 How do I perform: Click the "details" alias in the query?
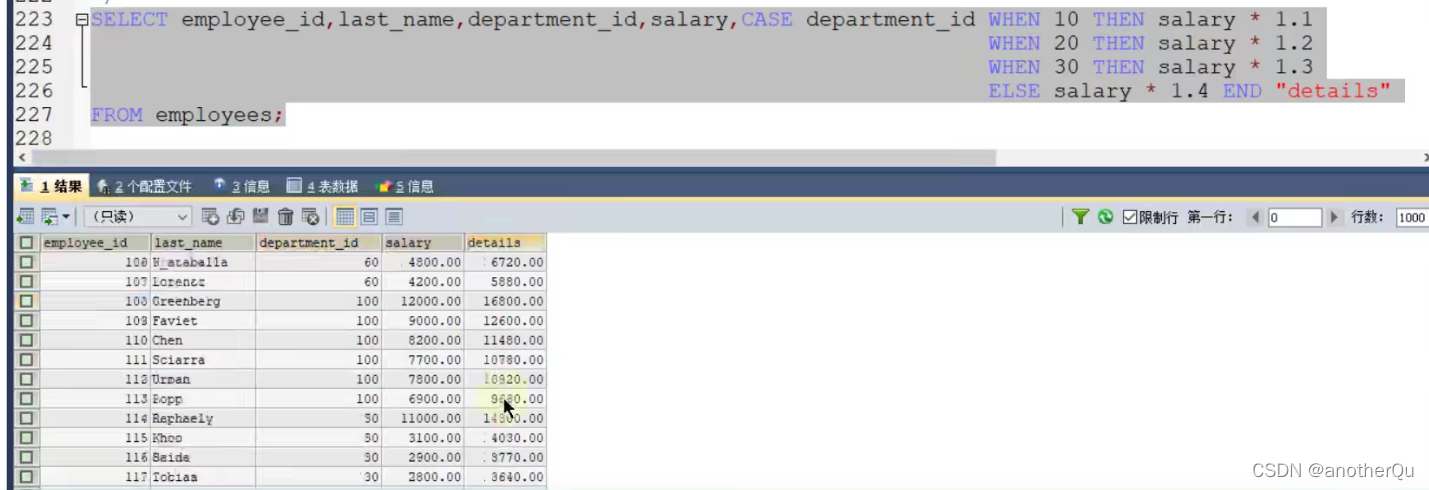point(1333,91)
